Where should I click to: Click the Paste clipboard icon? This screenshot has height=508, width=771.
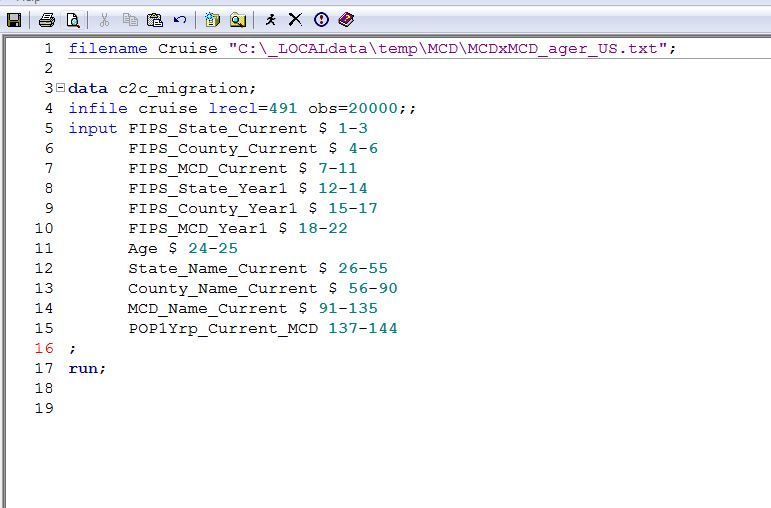click(x=155, y=20)
